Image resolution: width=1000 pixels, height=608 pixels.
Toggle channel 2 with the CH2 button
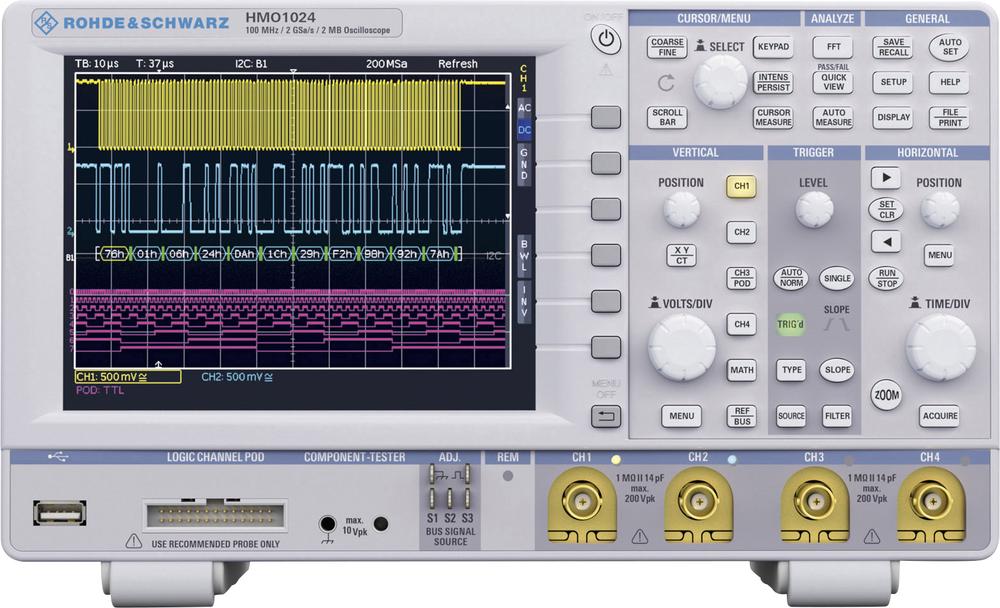pos(742,232)
